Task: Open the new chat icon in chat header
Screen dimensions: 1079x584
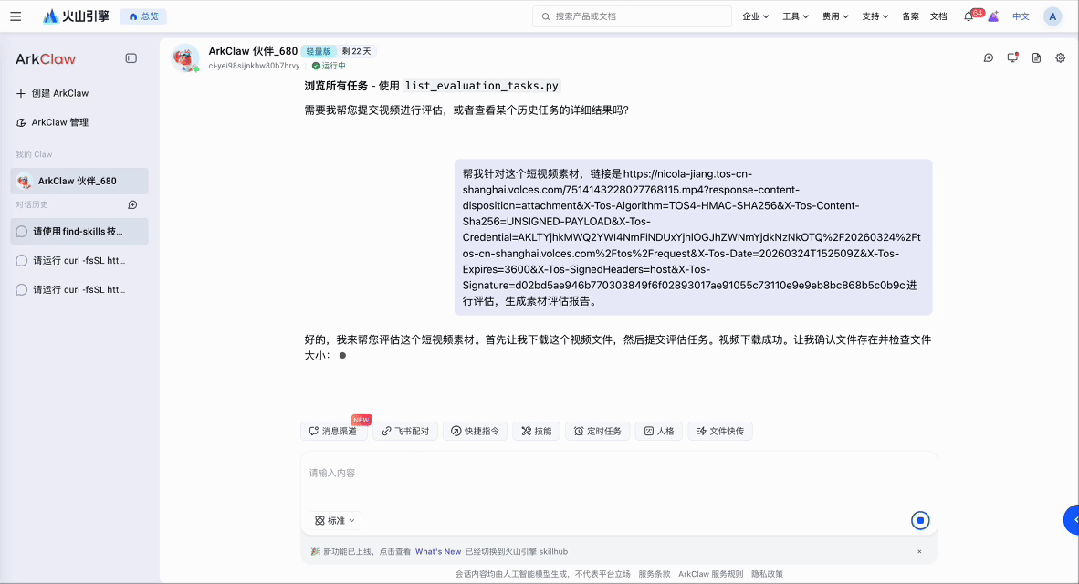Action: click(988, 58)
